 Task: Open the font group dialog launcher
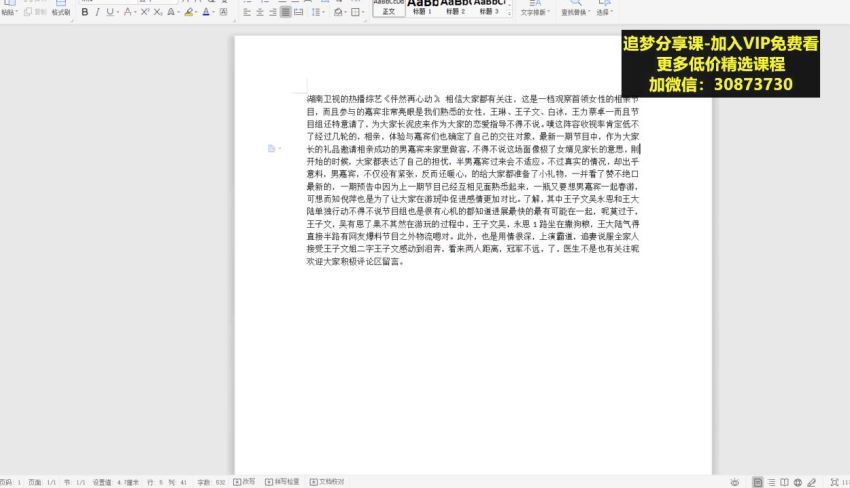pyautogui.click(x=235, y=20)
